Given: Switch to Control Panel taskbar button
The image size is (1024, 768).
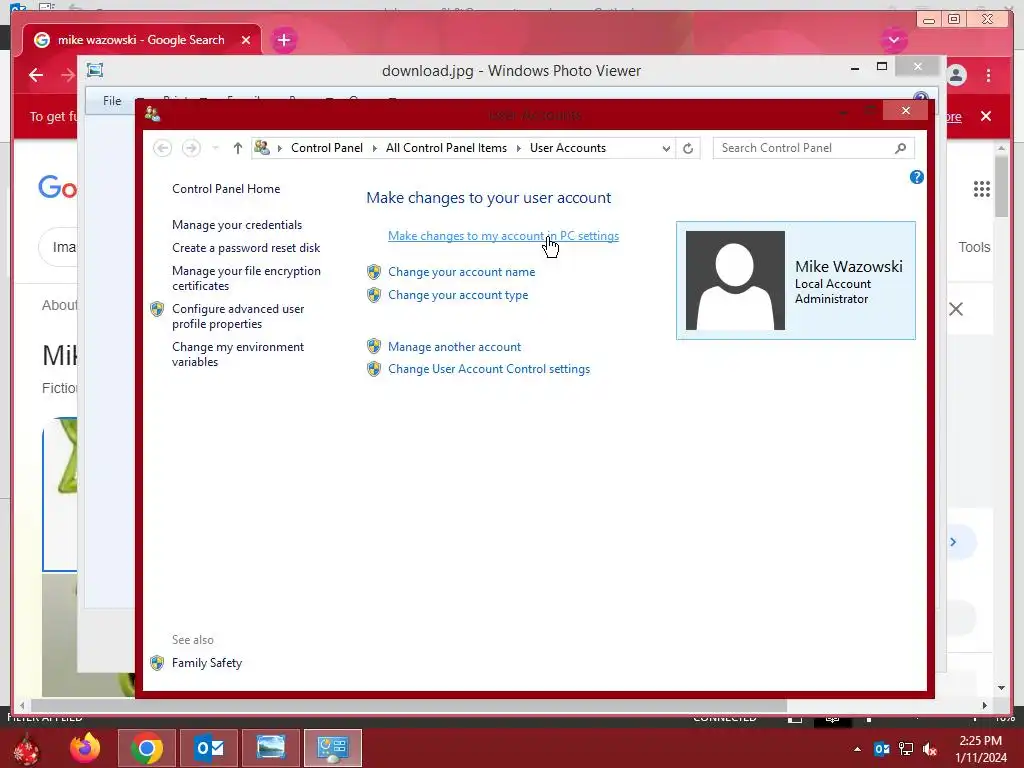Looking at the screenshot, I should click(x=333, y=748).
